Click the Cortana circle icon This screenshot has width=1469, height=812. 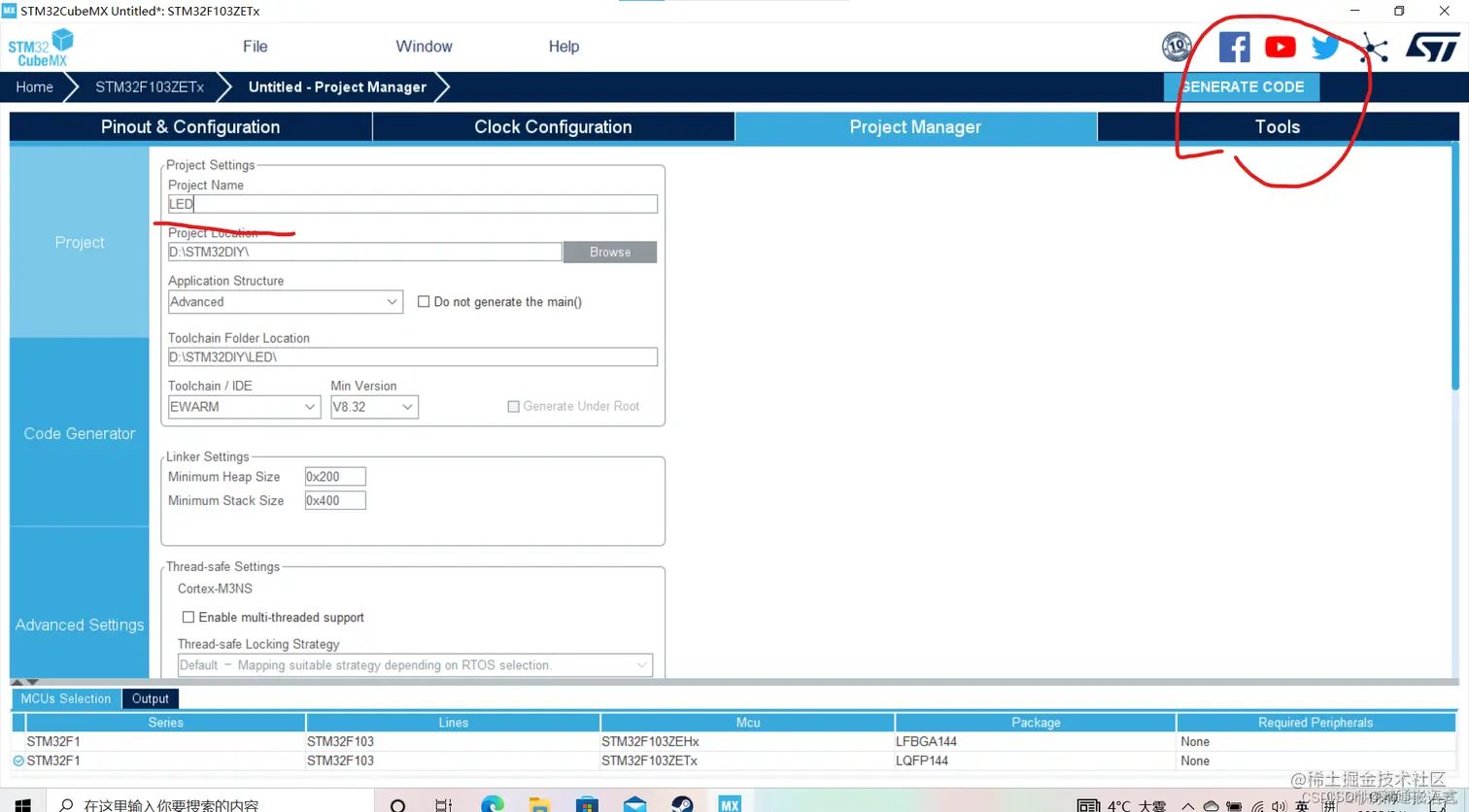click(397, 805)
